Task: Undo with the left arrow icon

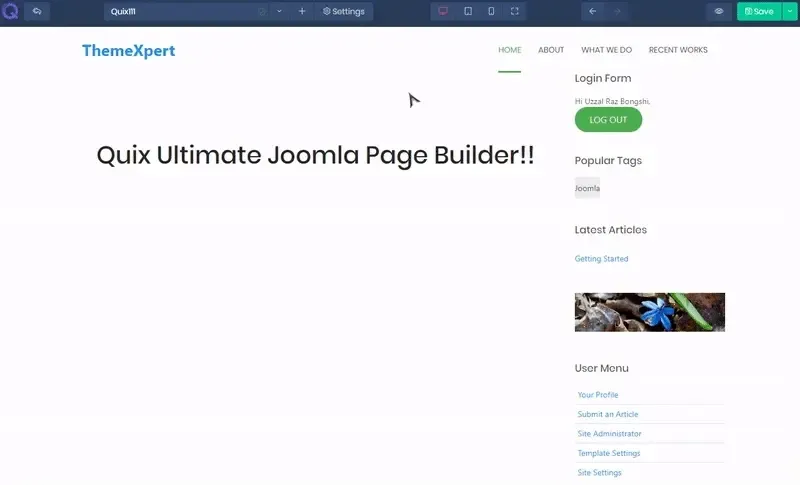Action: click(592, 11)
